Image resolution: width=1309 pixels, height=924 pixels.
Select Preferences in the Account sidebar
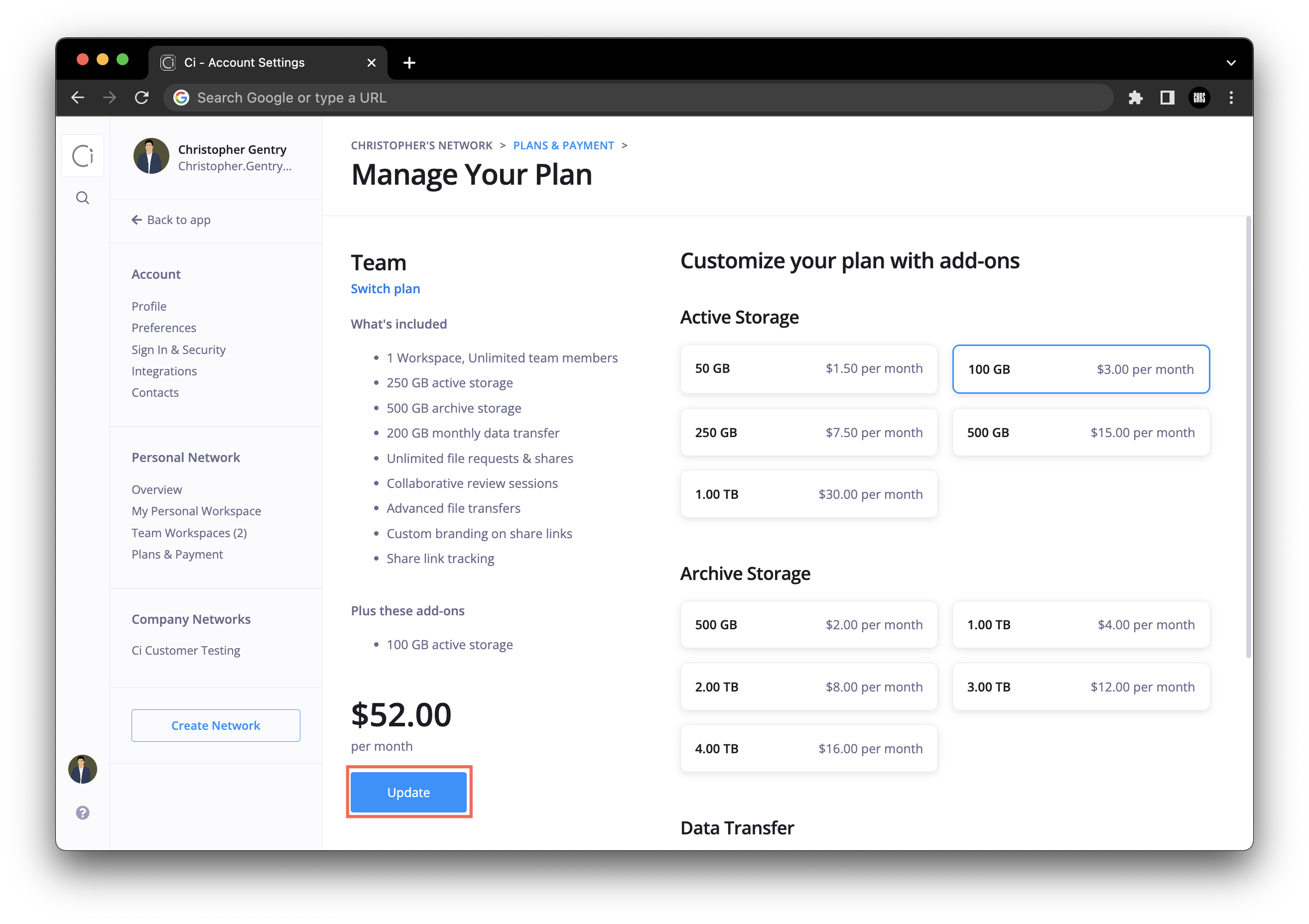pos(163,328)
